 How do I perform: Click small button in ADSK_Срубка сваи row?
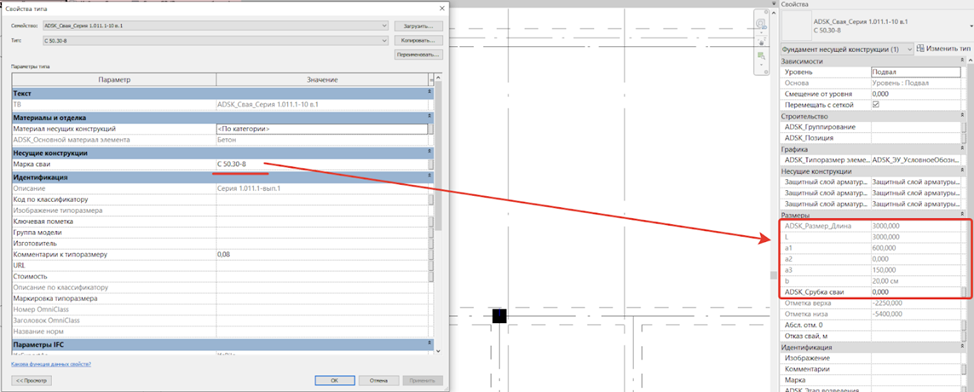coord(963,292)
